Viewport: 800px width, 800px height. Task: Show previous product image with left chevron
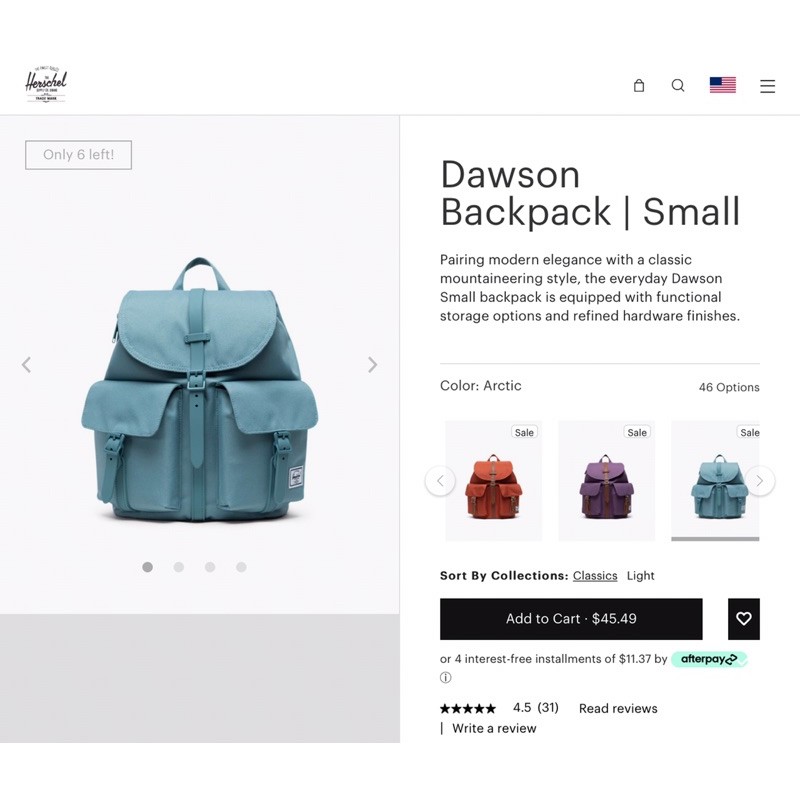click(27, 364)
